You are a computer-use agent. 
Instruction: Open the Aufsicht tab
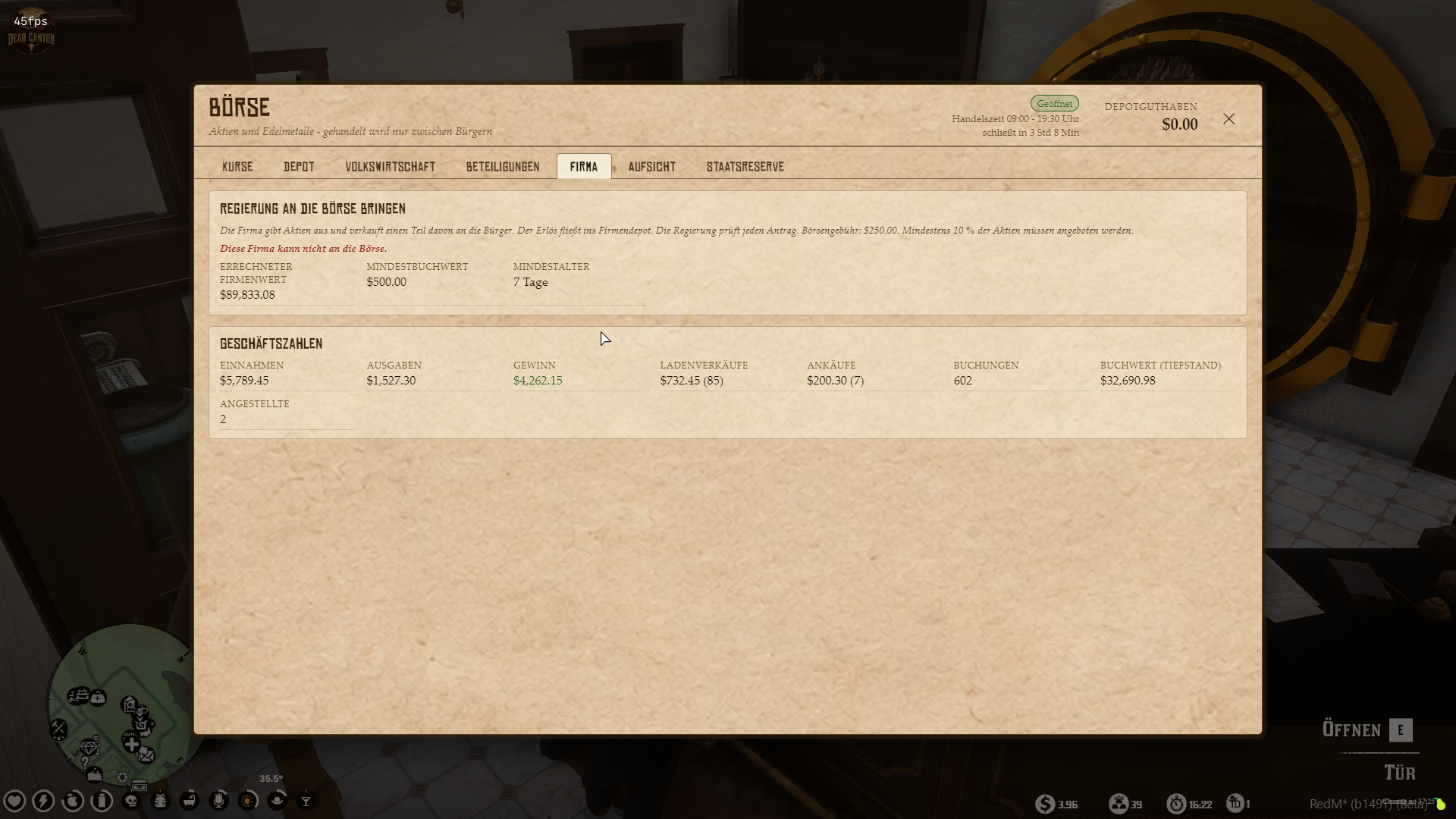point(652,167)
